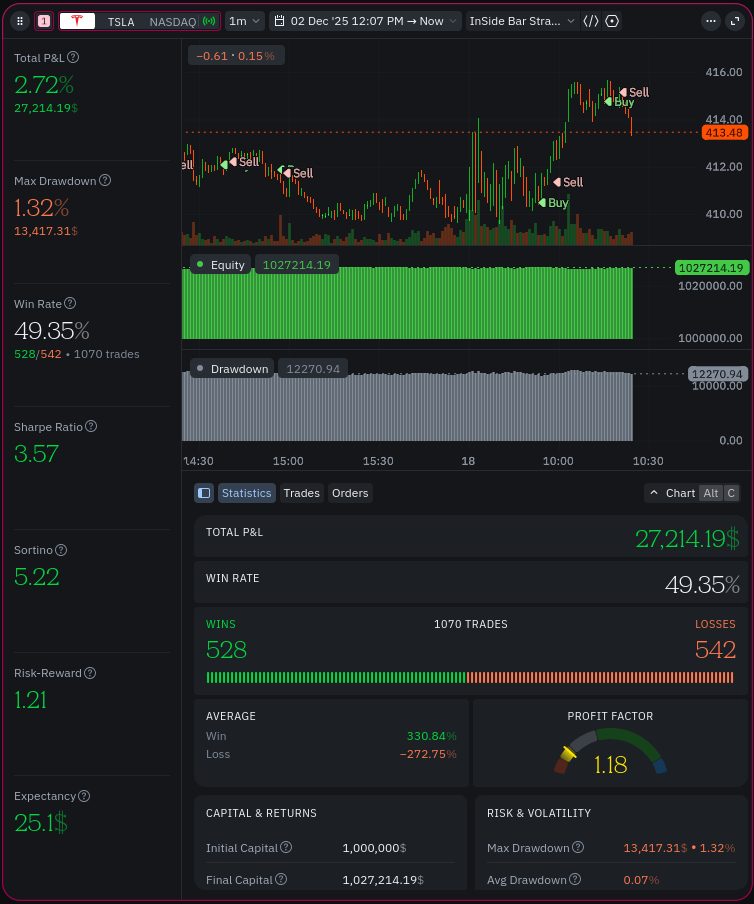This screenshot has height=904, width=754.
Task: Open Expectancy help icon
Action: (84, 796)
